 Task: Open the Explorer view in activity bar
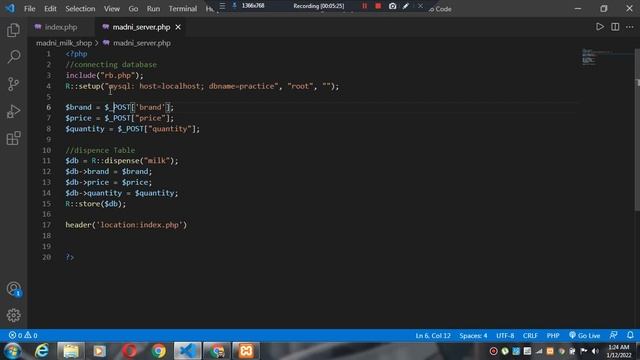click(x=13, y=30)
